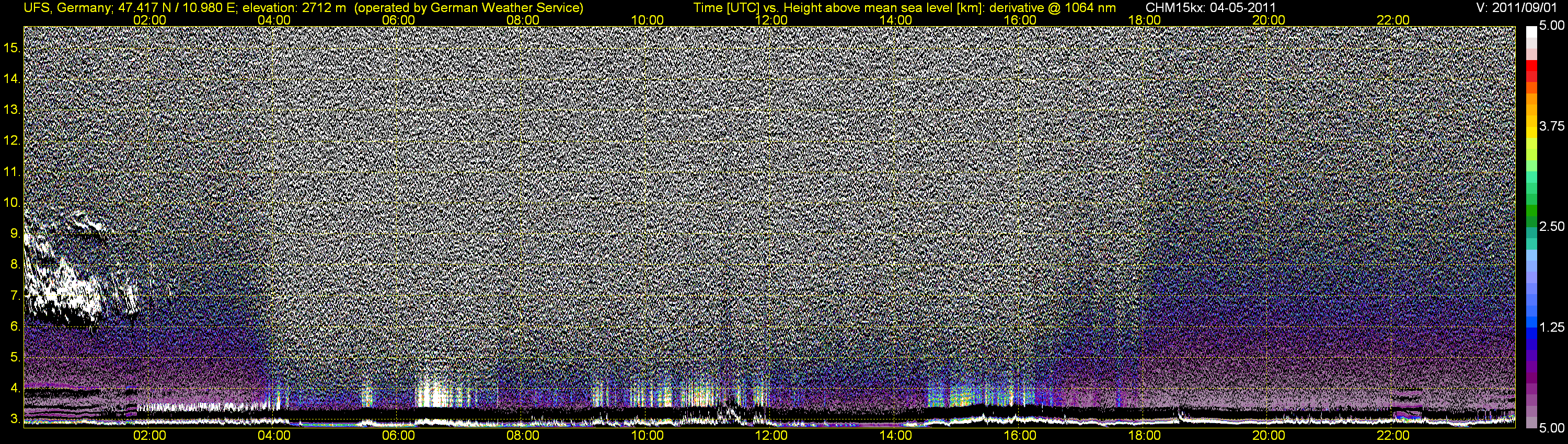Click the 1.25 value on the color scale
1568x444 pixels.
1552,327
